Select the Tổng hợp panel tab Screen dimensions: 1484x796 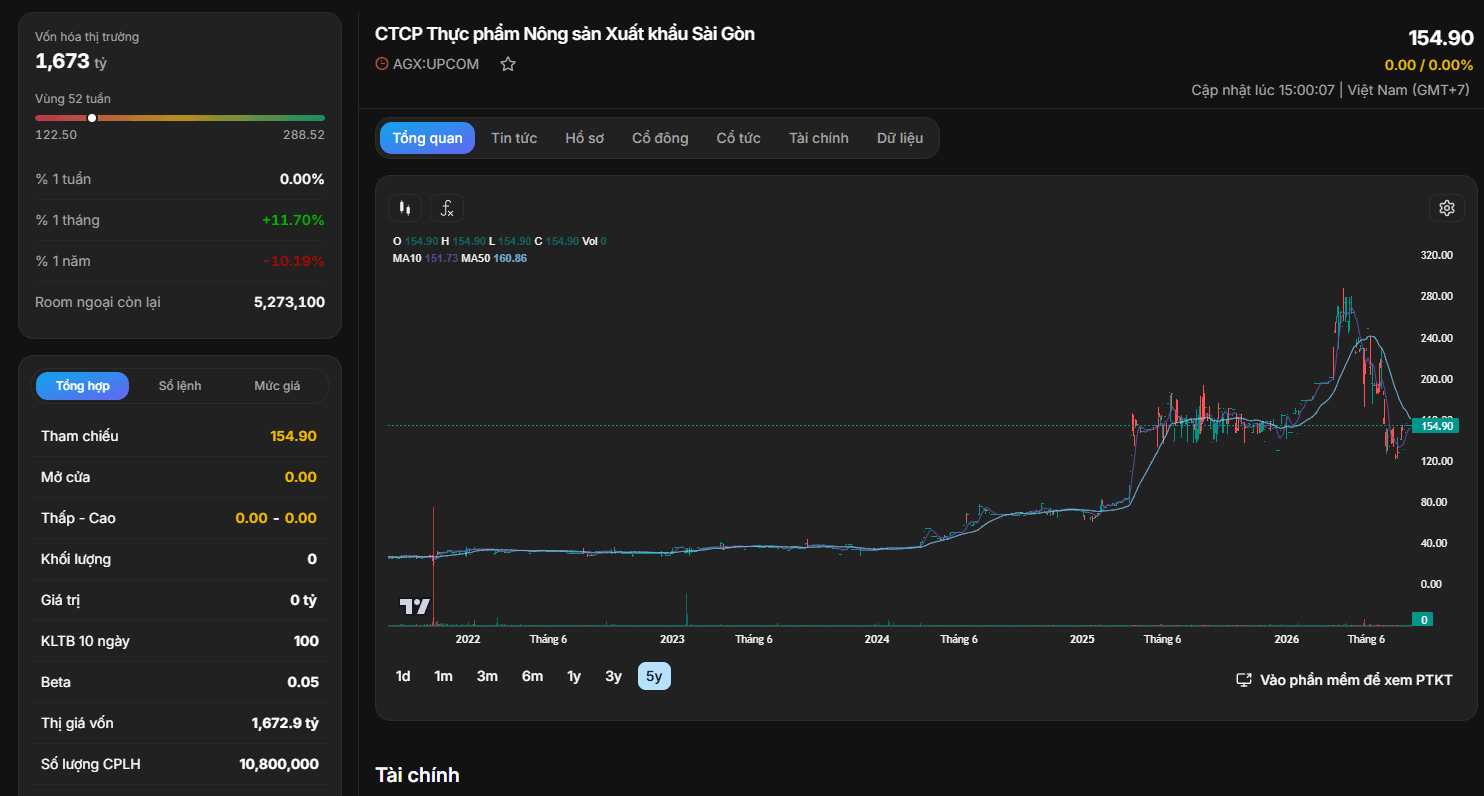(82, 386)
